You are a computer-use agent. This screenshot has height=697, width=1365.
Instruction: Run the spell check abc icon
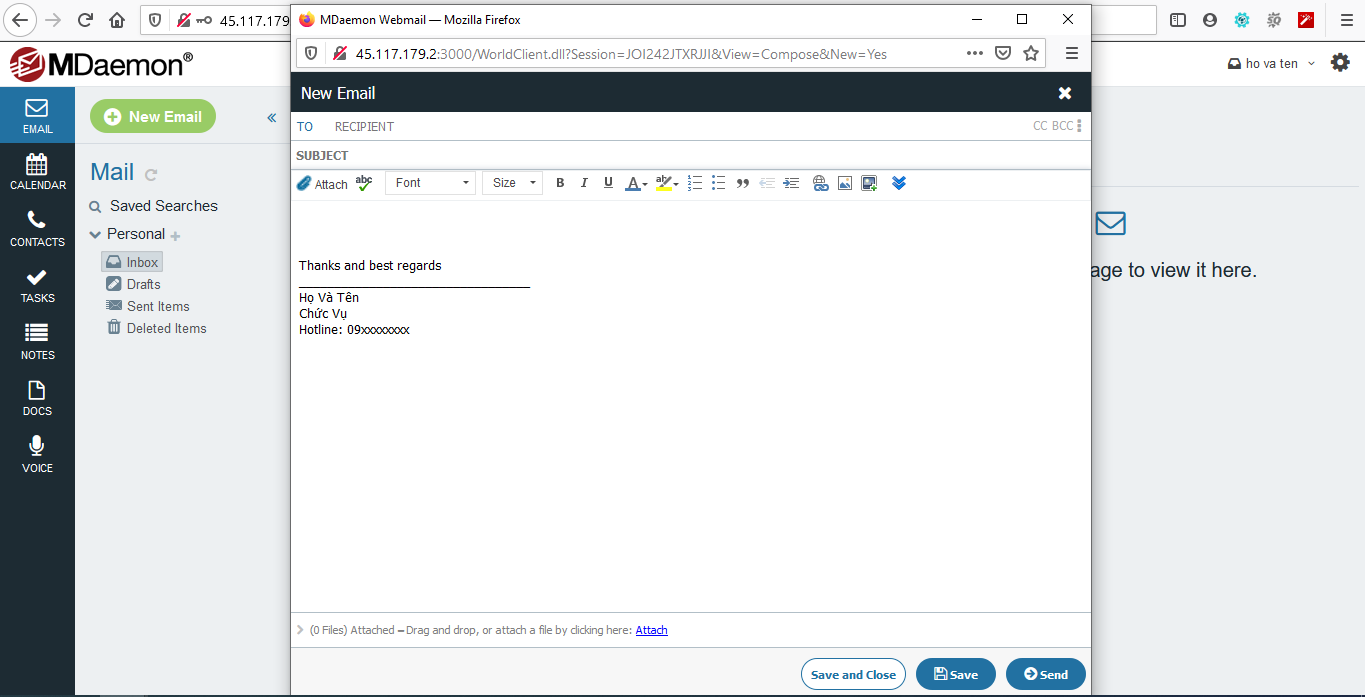coord(364,183)
